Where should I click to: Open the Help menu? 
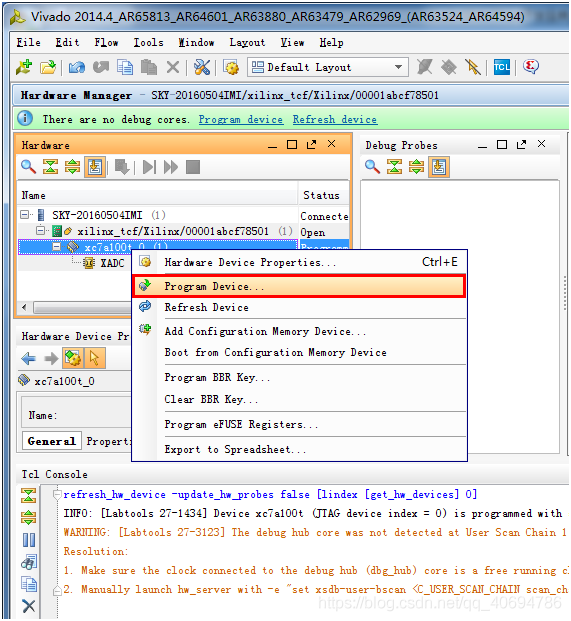pyautogui.click(x=331, y=42)
